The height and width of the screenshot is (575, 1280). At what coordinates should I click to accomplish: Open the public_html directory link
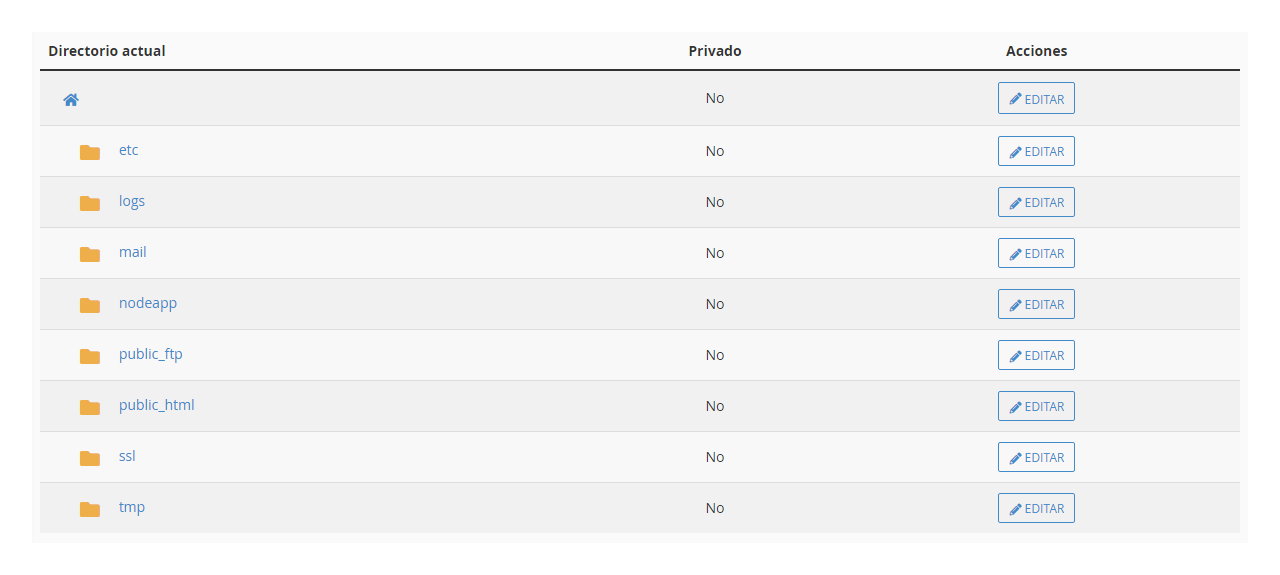pos(157,405)
